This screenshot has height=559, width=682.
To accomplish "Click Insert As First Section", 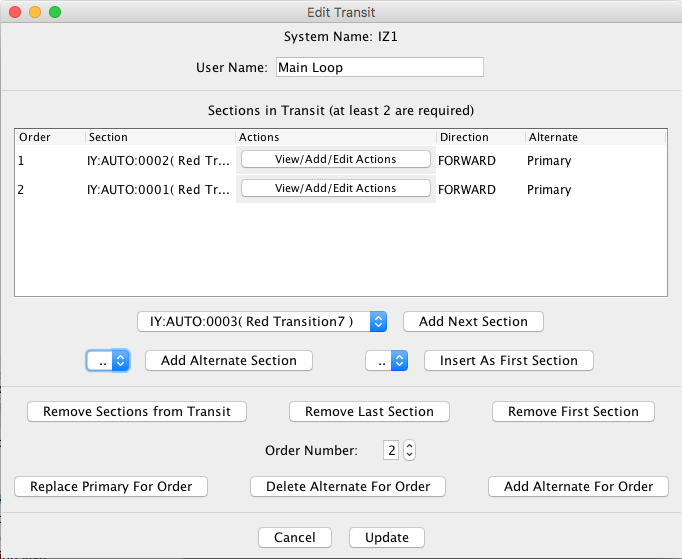I will click(x=508, y=360).
